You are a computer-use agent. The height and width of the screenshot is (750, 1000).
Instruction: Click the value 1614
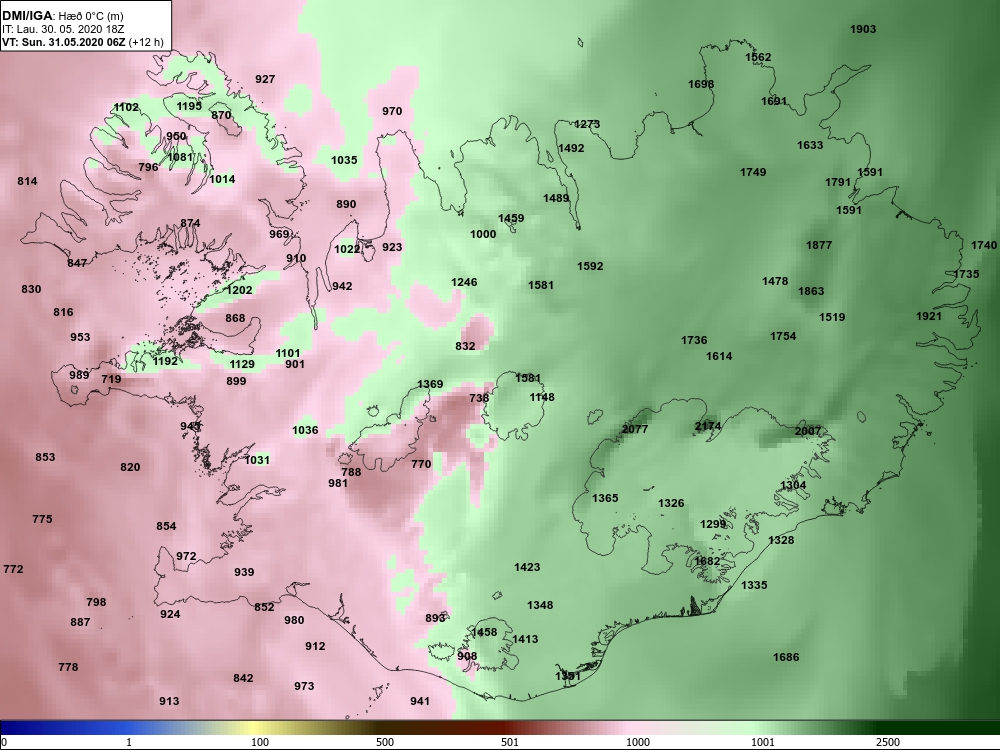tap(719, 357)
